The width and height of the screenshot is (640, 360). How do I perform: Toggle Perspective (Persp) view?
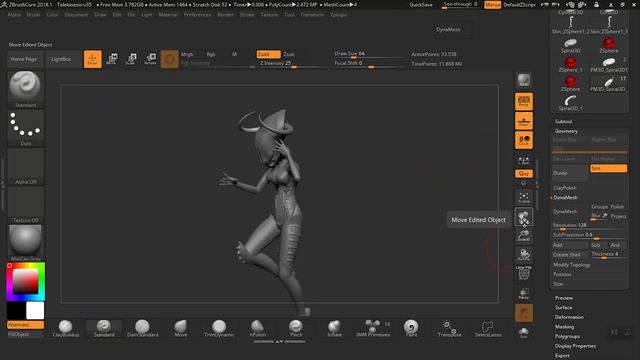point(524,102)
